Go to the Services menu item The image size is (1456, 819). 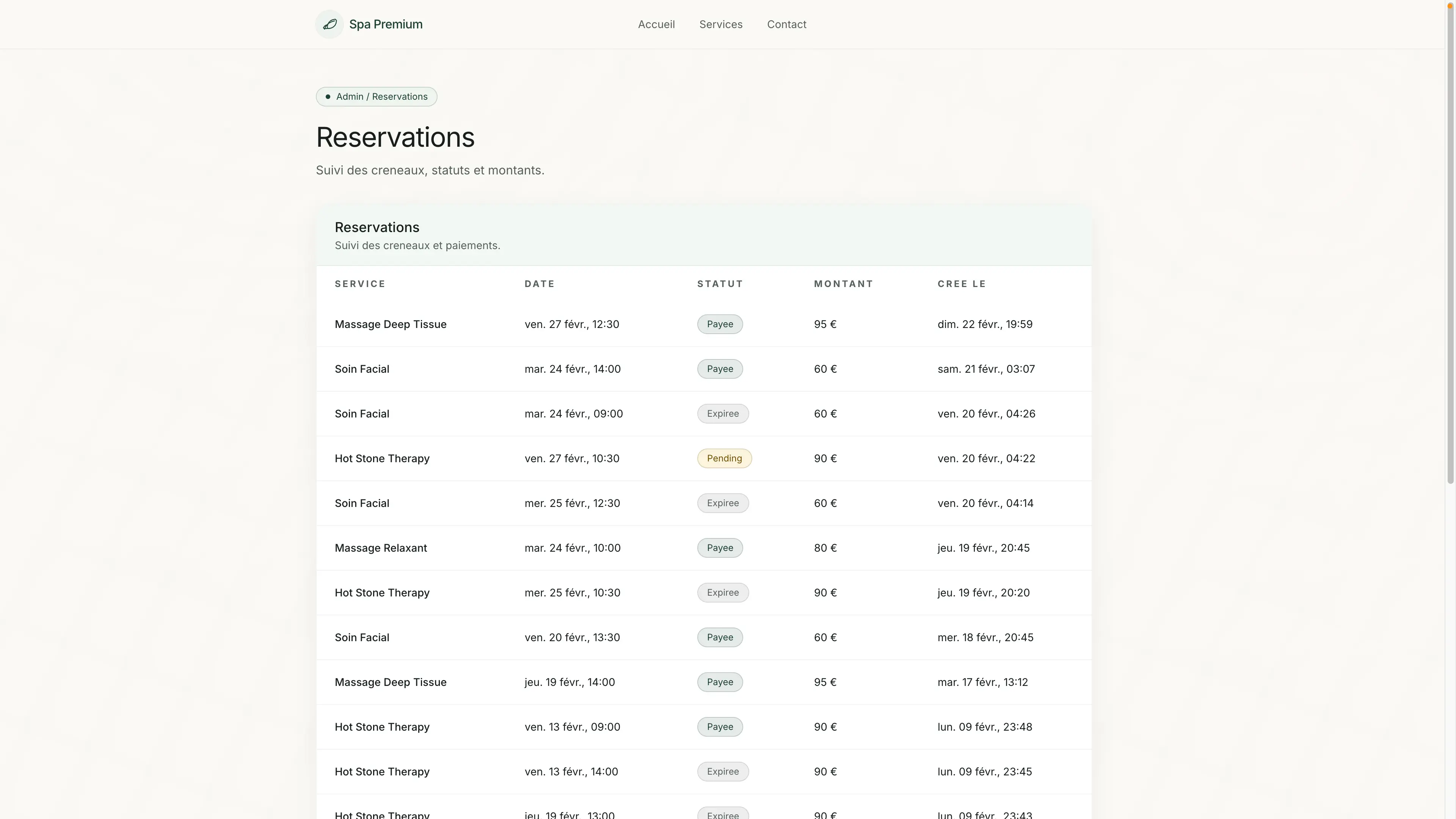[720, 24]
